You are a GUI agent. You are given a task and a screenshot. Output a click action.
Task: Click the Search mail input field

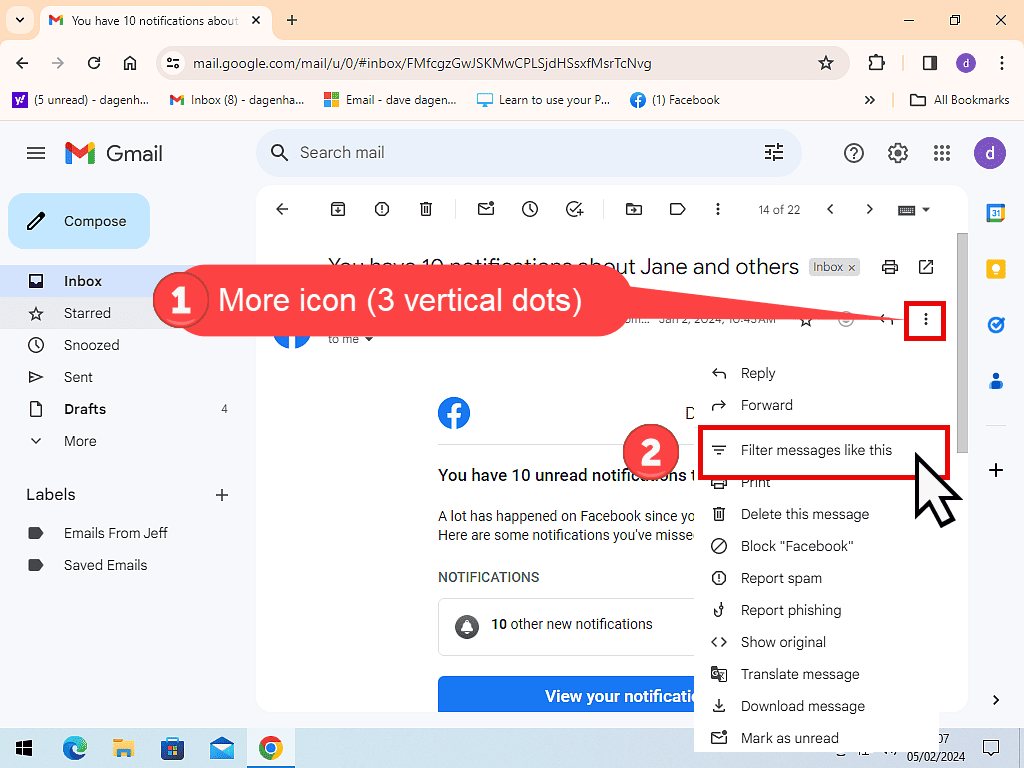(x=520, y=153)
